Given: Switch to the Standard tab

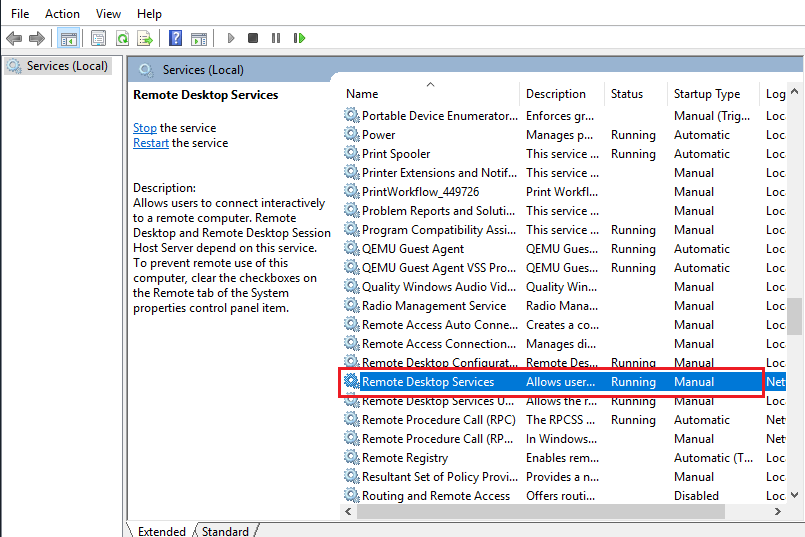Looking at the screenshot, I should coord(225,531).
